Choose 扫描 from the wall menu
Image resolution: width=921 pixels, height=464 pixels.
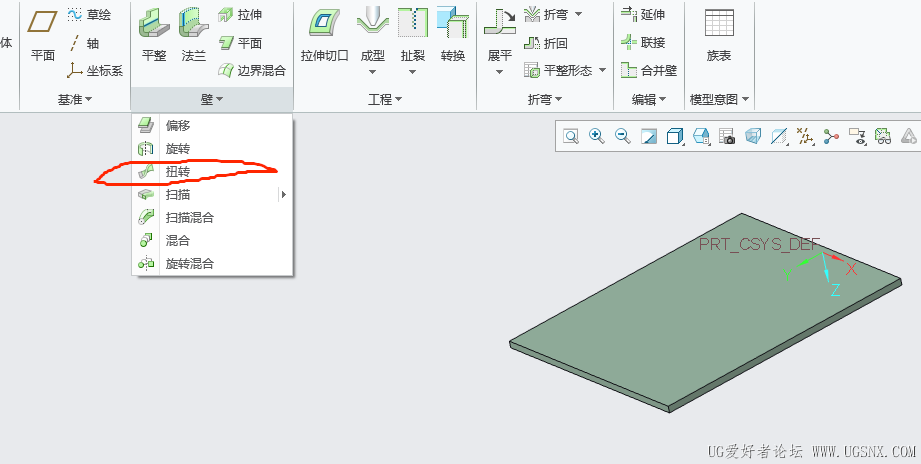211,194
